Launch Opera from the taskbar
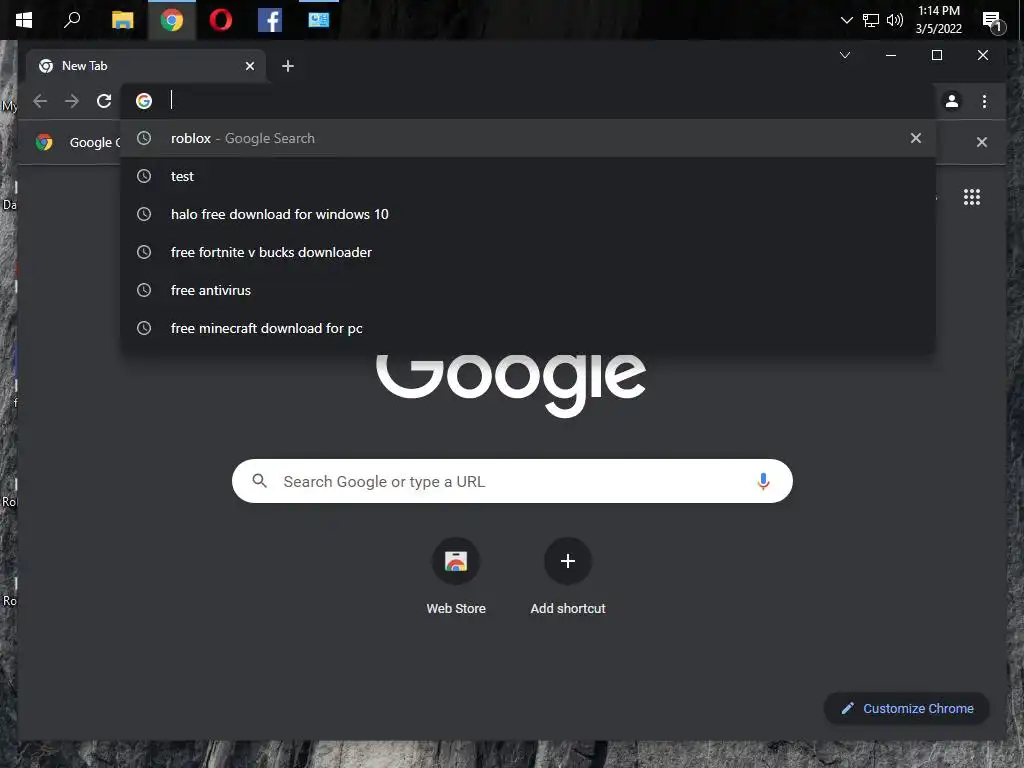The height and width of the screenshot is (768, 1024). pos(221,20)
